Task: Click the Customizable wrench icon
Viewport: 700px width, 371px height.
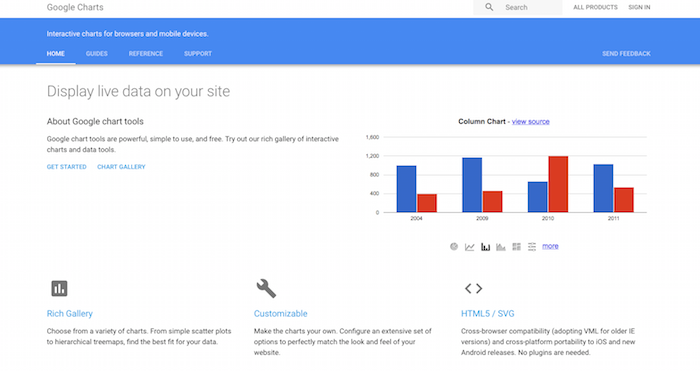Action: pyautogui.click(x=266, y=288)
